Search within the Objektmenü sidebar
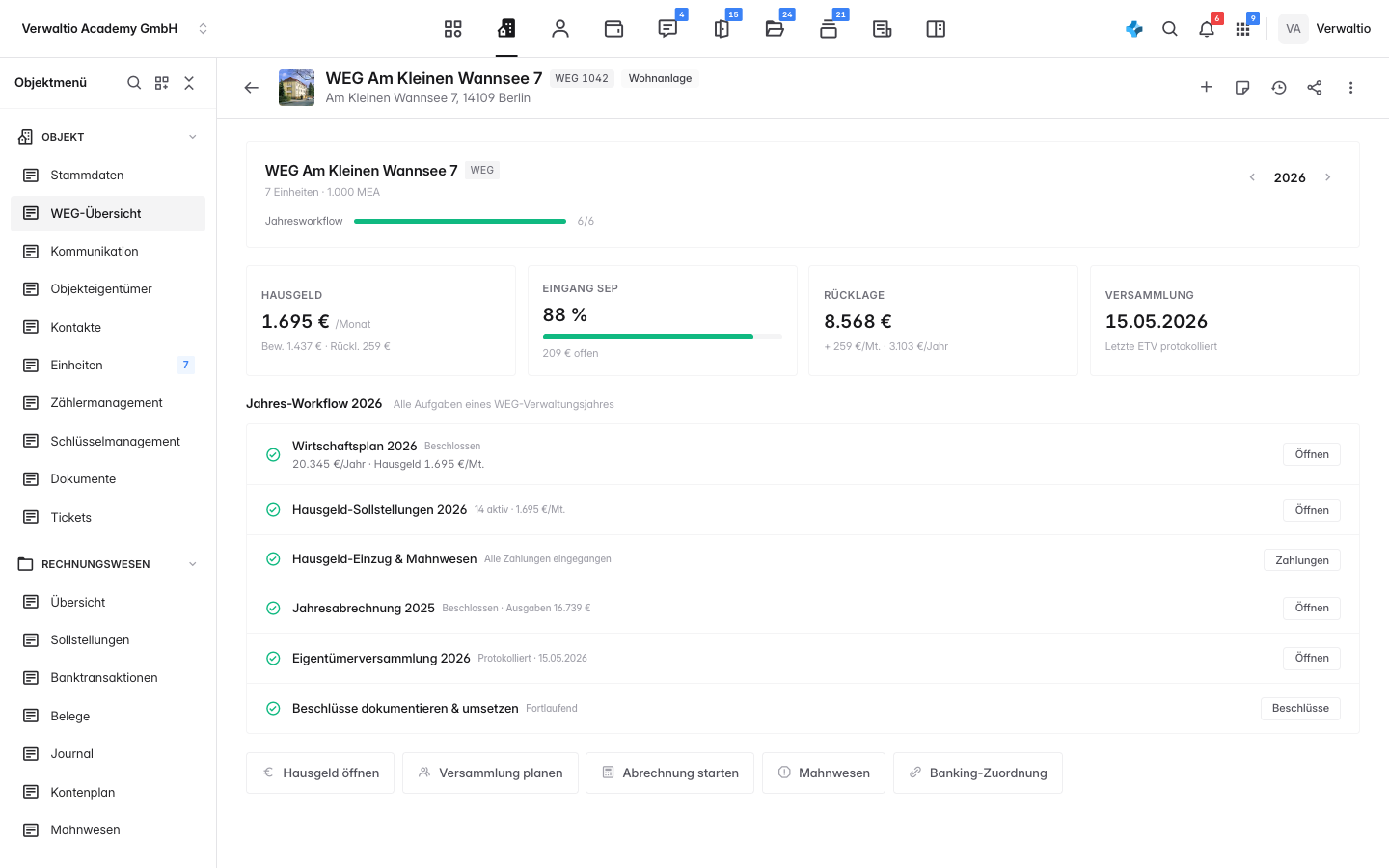1389x868 pixels. (x=134, y=83)
